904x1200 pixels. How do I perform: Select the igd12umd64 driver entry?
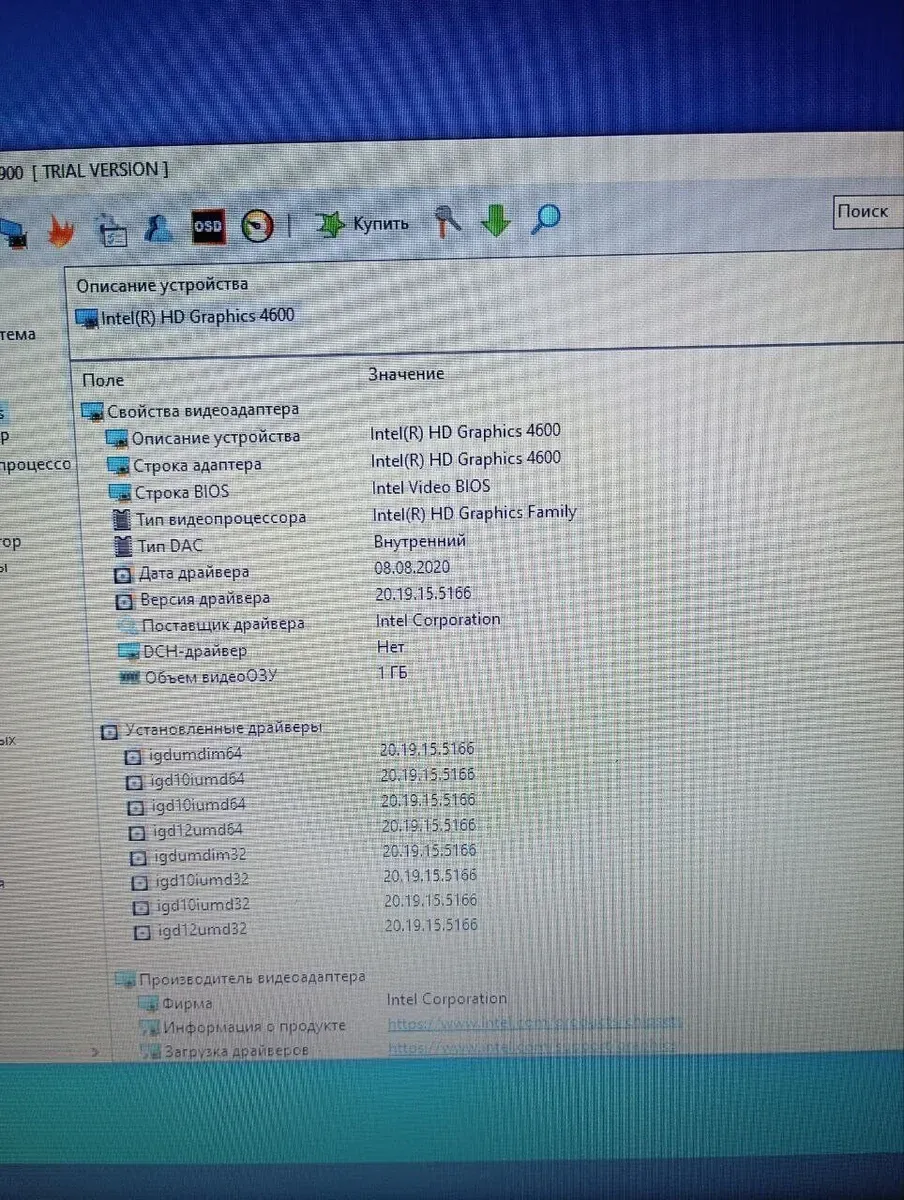coord(198,830)
